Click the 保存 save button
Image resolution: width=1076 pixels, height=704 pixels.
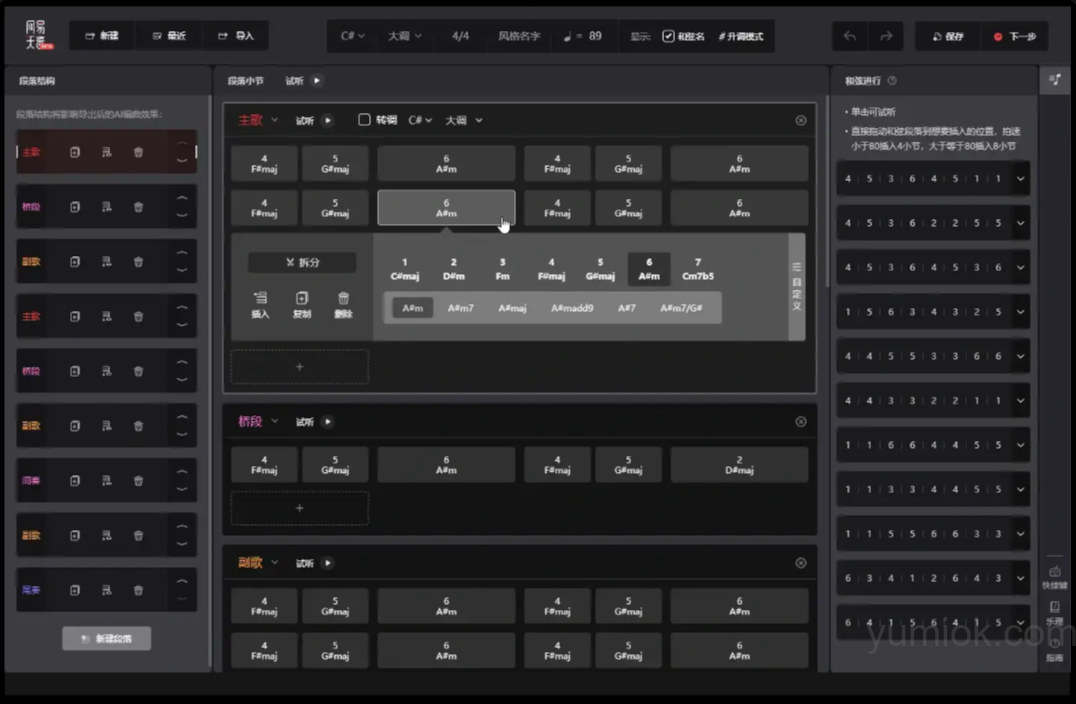point(948,36)
